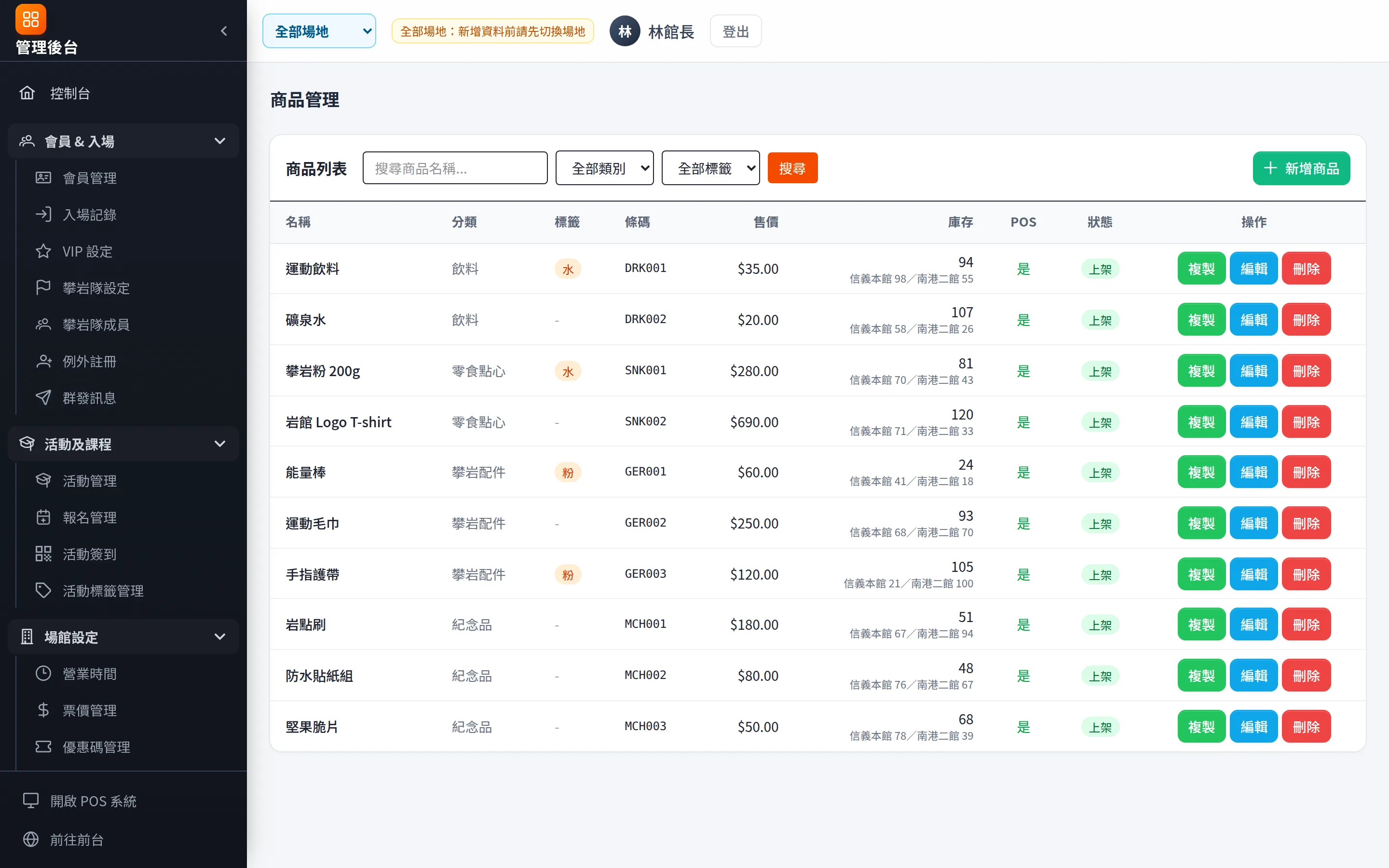Click the 水 tag badge on 運動飲料
This screenshot has height=868, width=1389.
point(568,269)
